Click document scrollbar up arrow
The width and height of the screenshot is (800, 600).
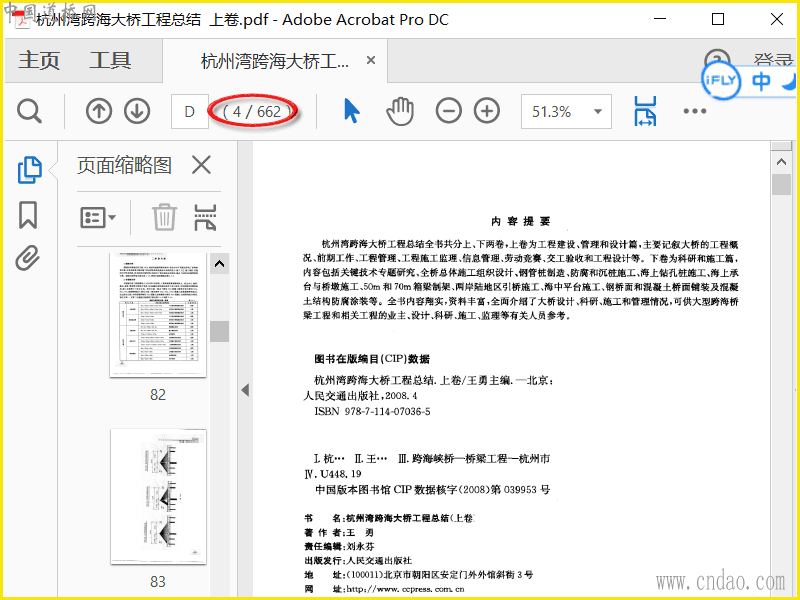781,162
